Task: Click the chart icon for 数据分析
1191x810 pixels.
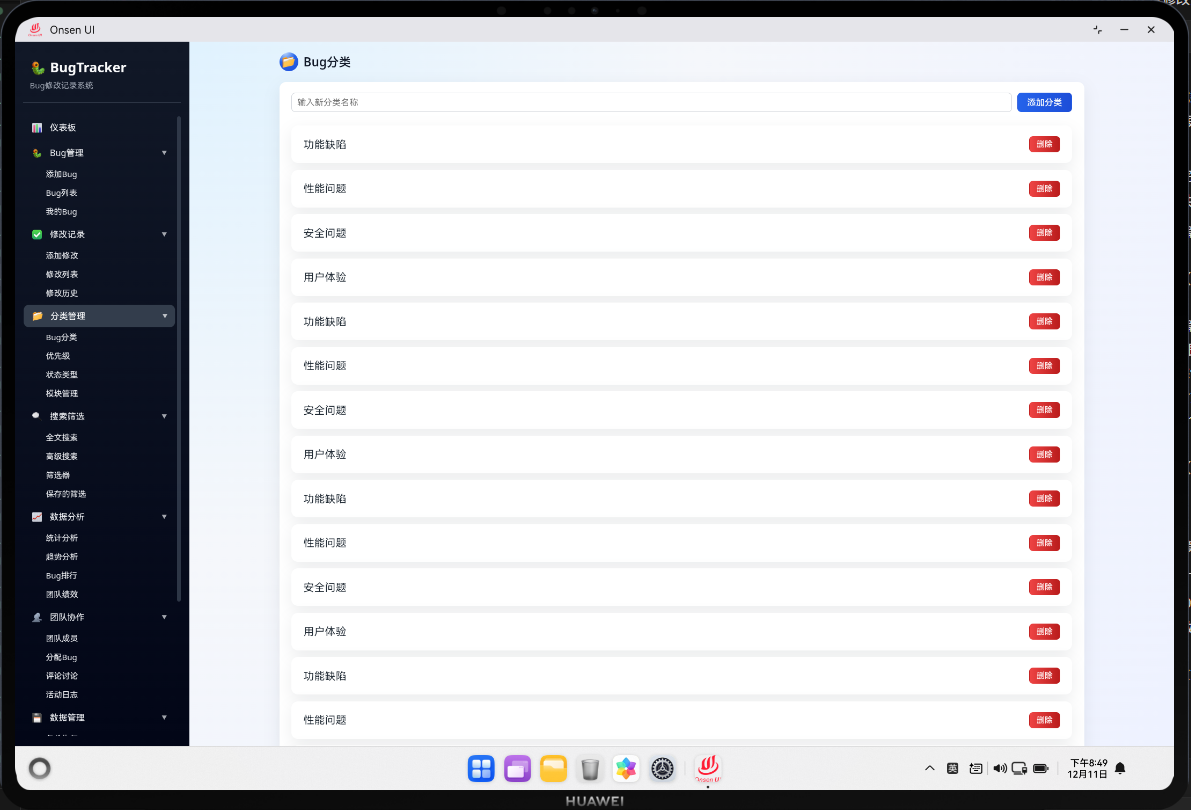Action: [36, 517]
